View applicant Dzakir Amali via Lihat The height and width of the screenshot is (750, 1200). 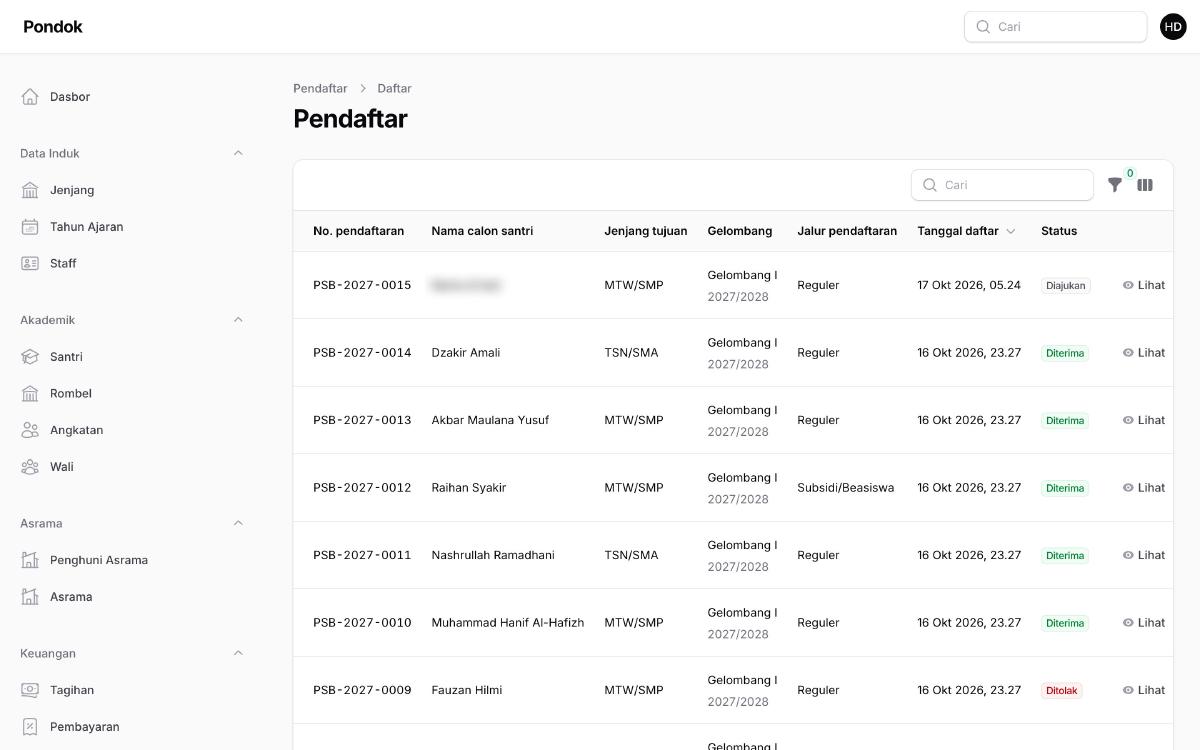[x=1144, y=353]
